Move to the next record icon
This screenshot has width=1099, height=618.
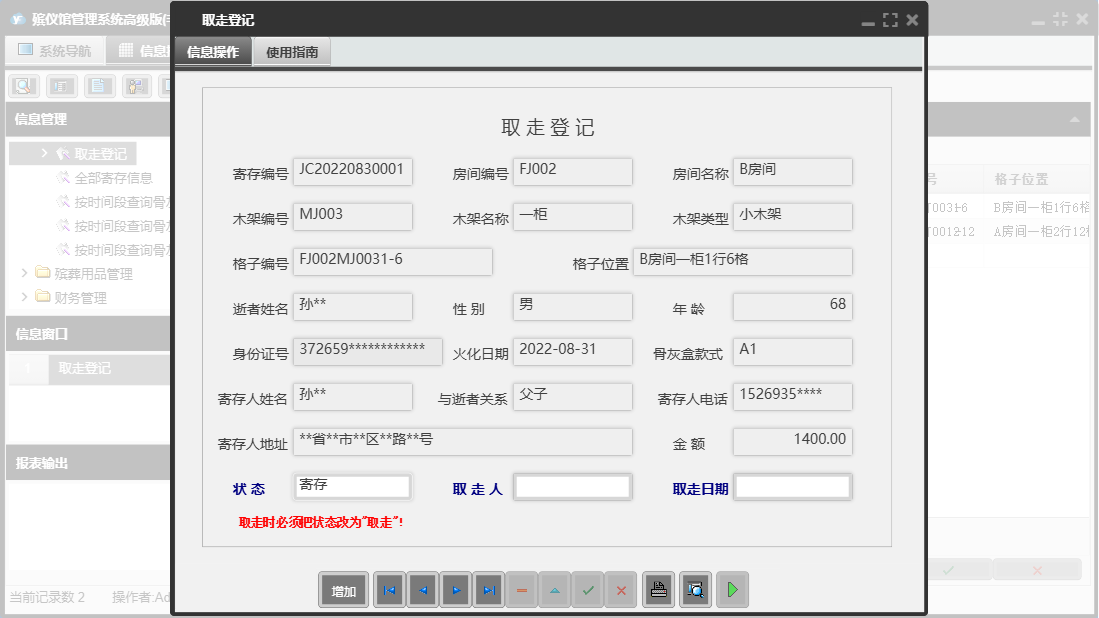pyautogui.click(x=455, y=589)
